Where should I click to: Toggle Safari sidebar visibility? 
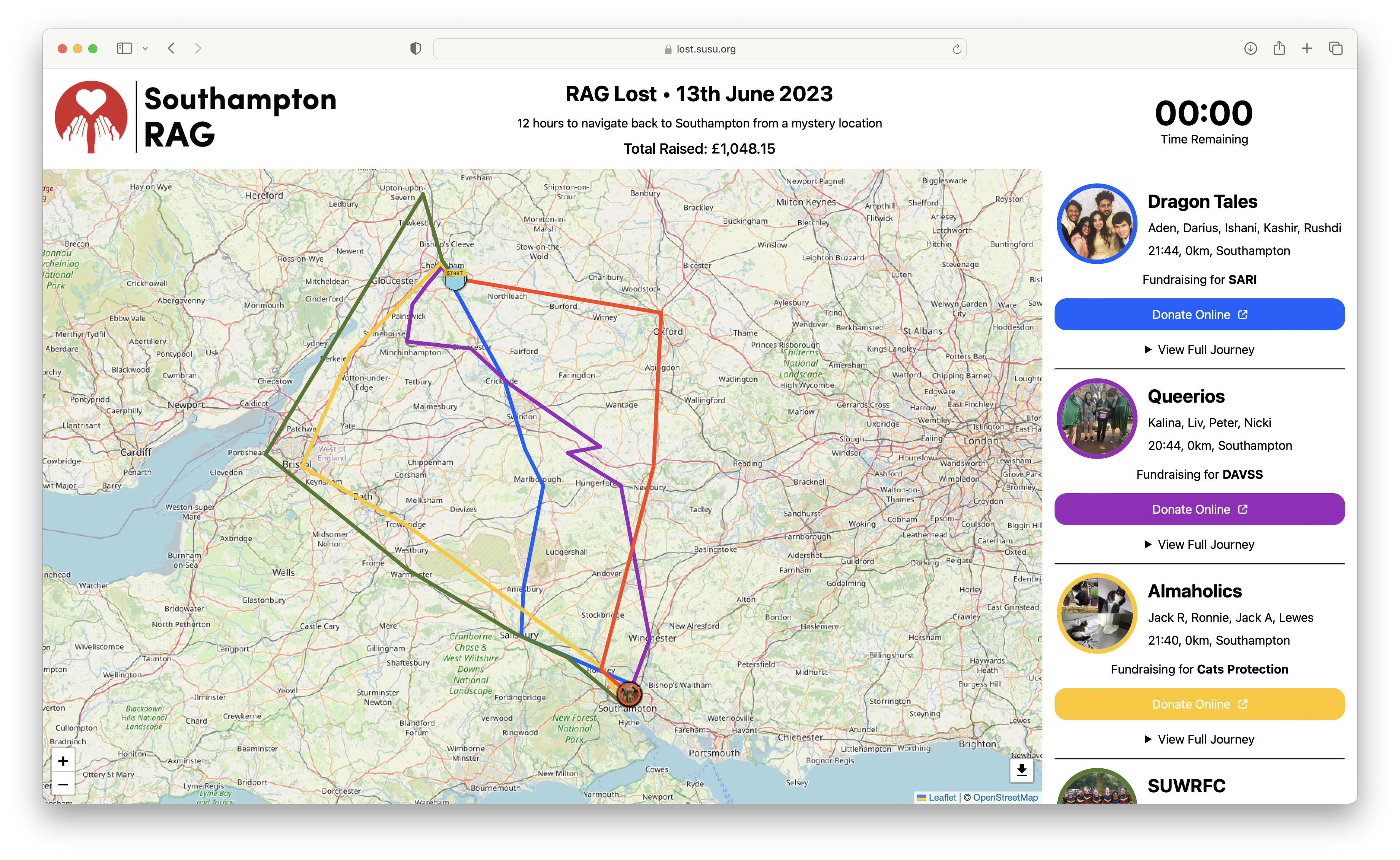click(x=124, y=48)
